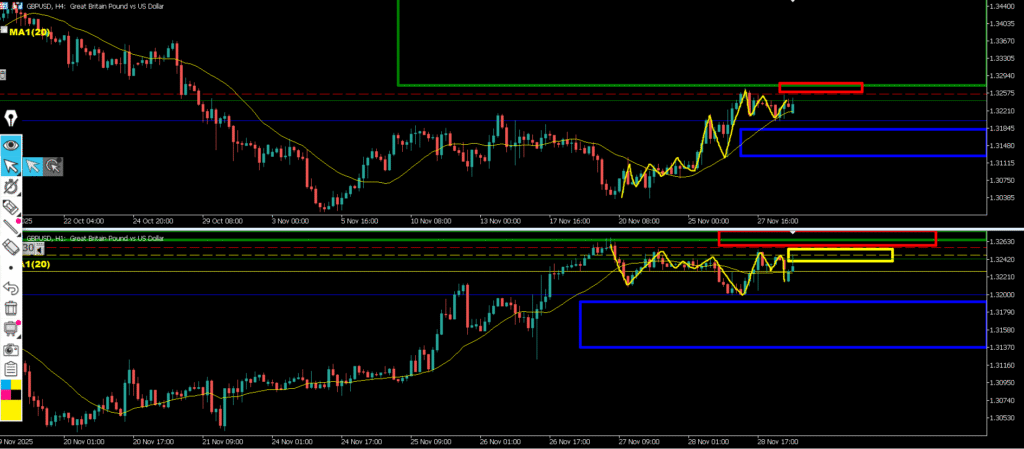Image resolution: width=1024 pixels, height=449 pixels.
Task: Click the small arrow button beside the 30 box
Action: 39,249
